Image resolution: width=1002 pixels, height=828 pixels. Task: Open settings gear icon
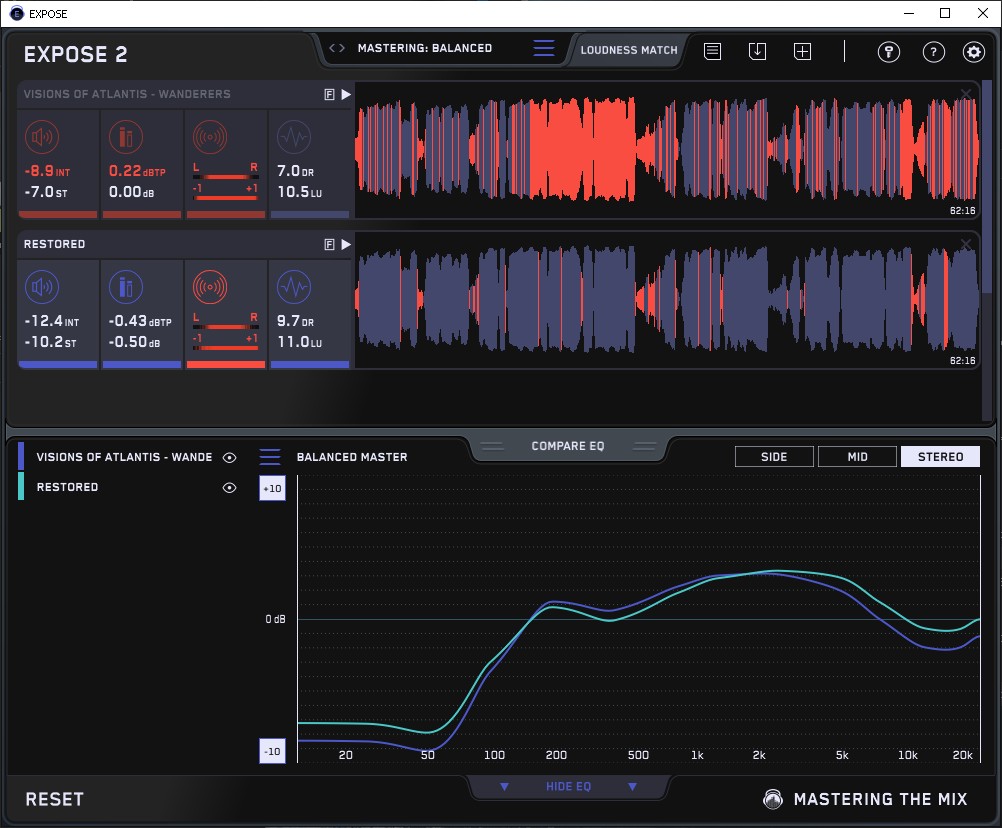click(x=974, y=52)
